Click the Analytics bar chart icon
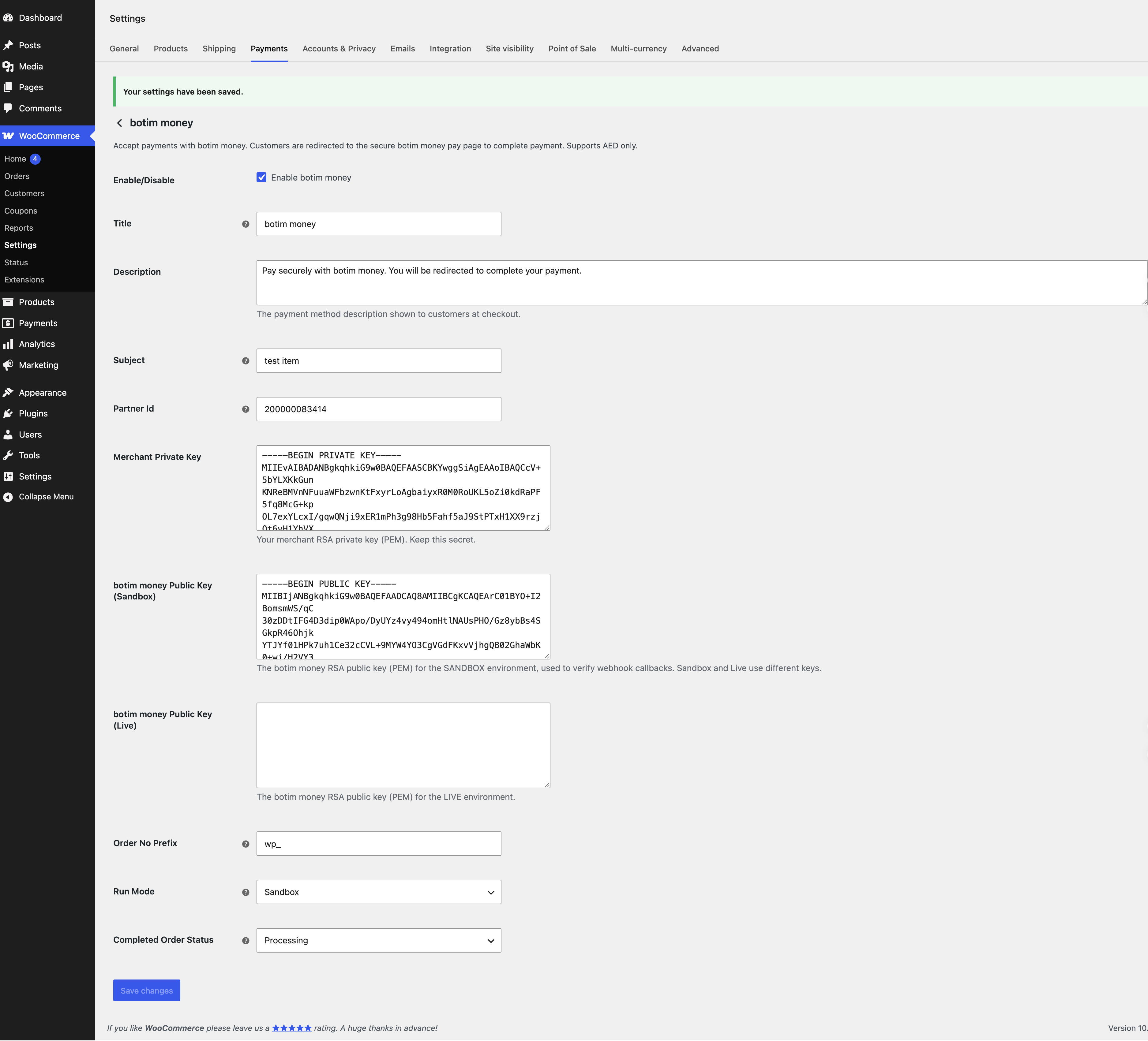This screenshot has width=1148, height=1041. coord(8,344)
